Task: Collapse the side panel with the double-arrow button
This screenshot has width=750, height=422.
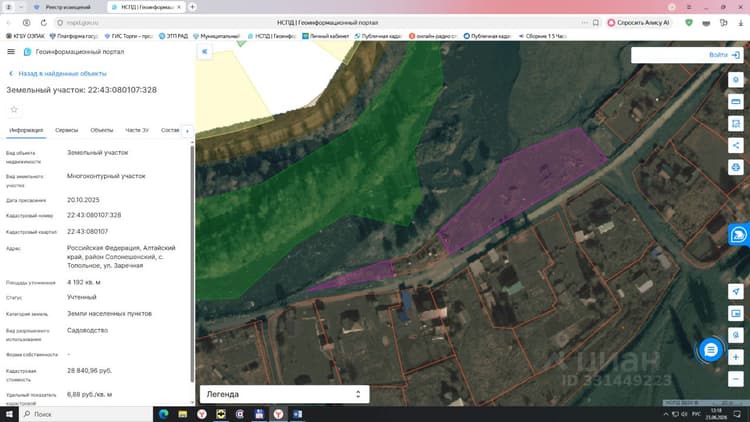Action: tap(205, 52)
